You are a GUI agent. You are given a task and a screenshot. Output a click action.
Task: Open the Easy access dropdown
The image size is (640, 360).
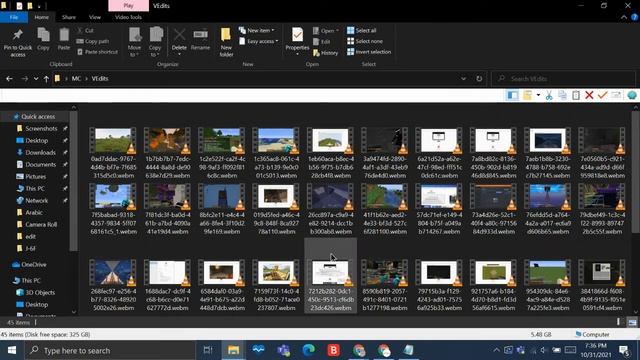pyautogui.click(x=259, y=41)
